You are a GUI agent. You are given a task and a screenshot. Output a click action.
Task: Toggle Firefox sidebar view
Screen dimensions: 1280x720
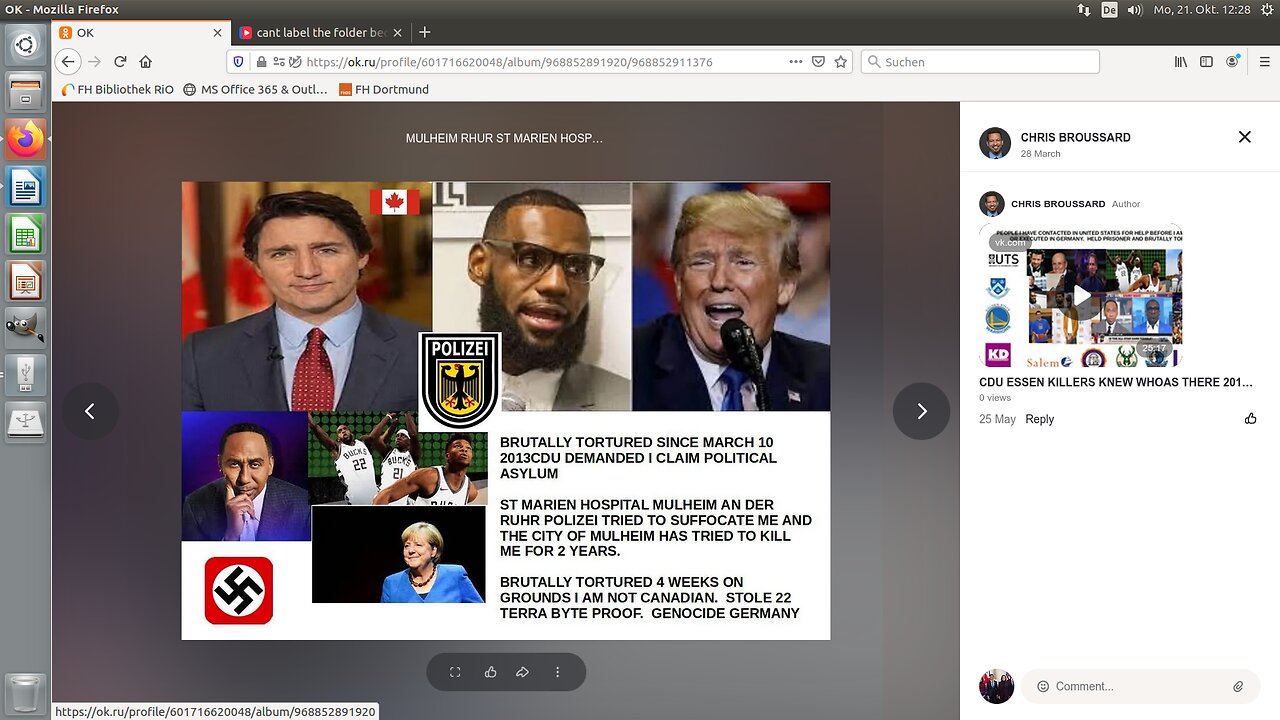[1206, 61]
